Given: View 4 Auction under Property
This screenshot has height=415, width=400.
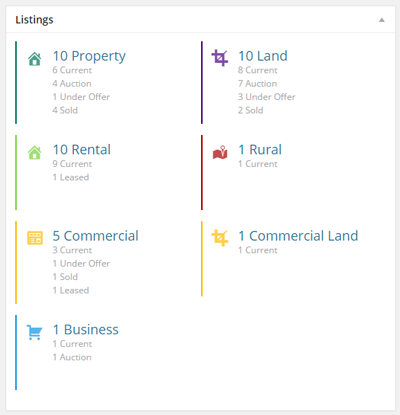Looking at the screenshot, I should point(72,84).
